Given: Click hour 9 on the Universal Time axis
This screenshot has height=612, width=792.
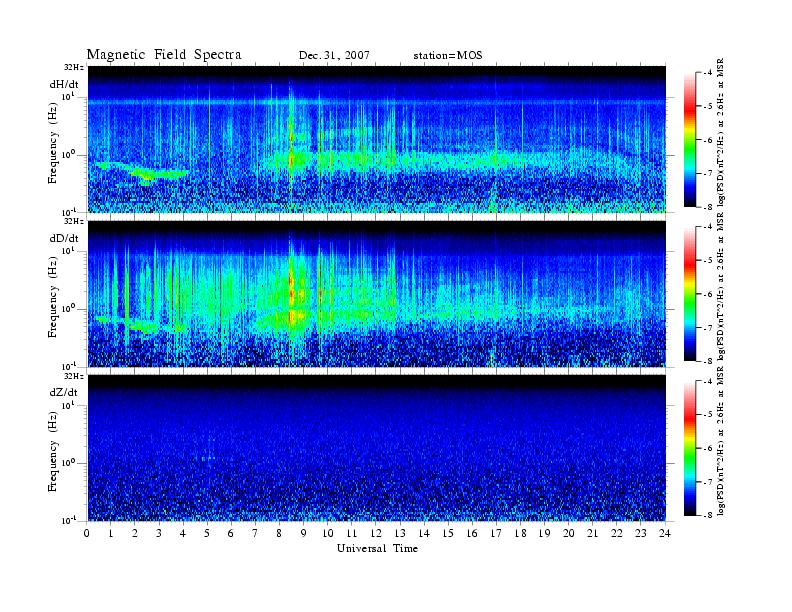Looking at the screenshot, I should click(304, 533).
